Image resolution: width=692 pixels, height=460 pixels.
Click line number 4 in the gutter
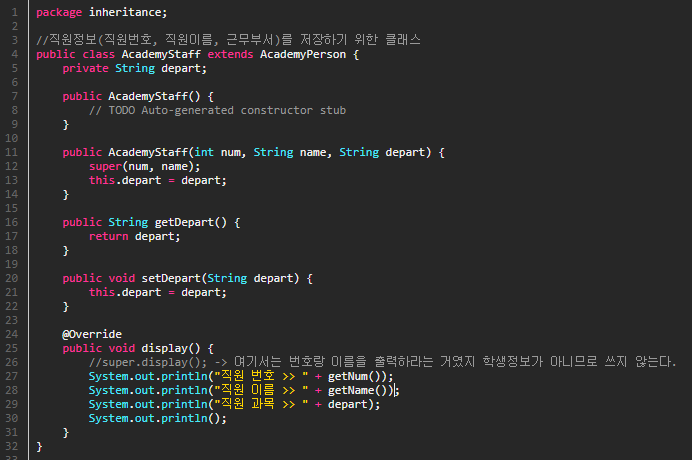(x=15, y=54)
